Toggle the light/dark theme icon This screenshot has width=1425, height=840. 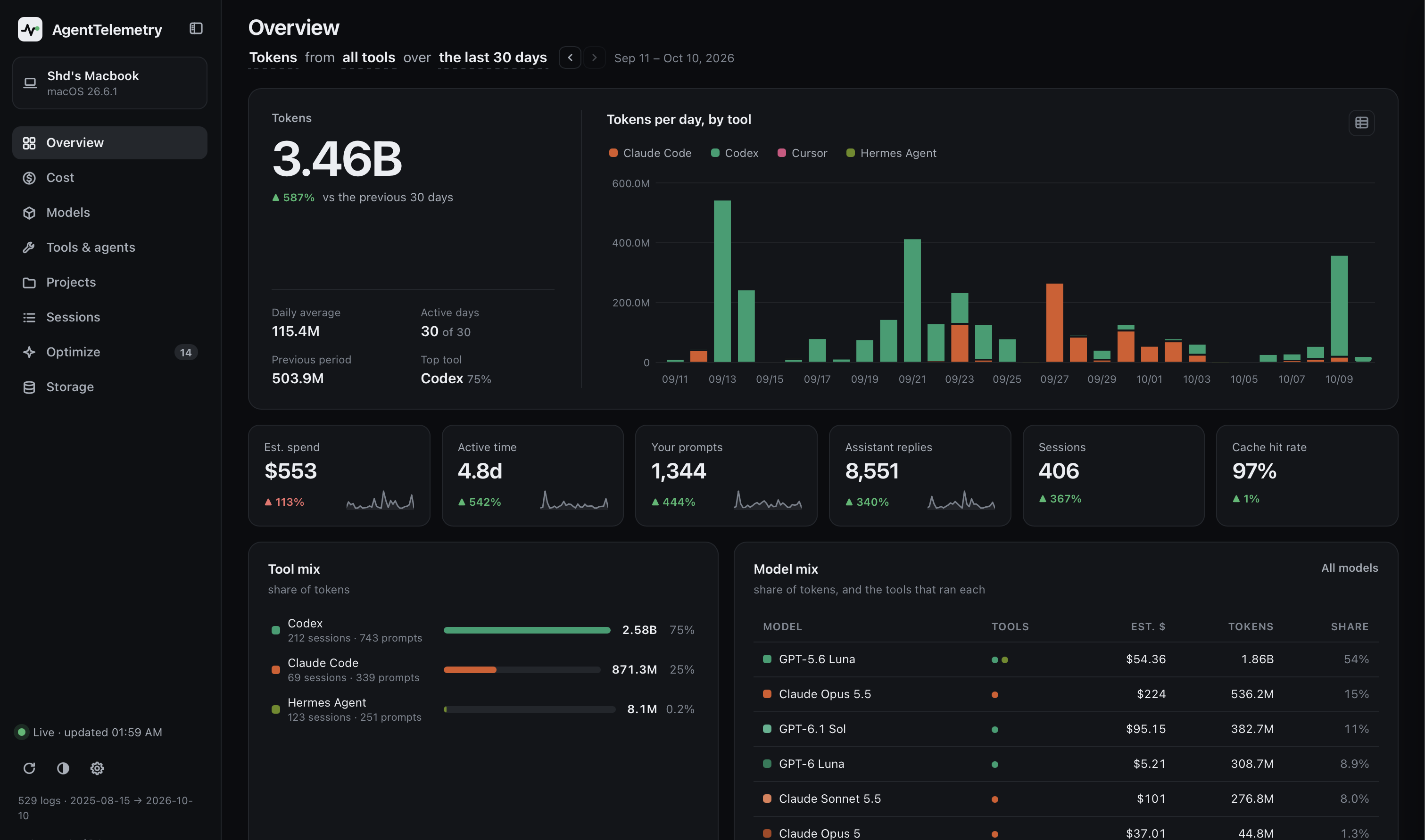[x=63, y=768]
